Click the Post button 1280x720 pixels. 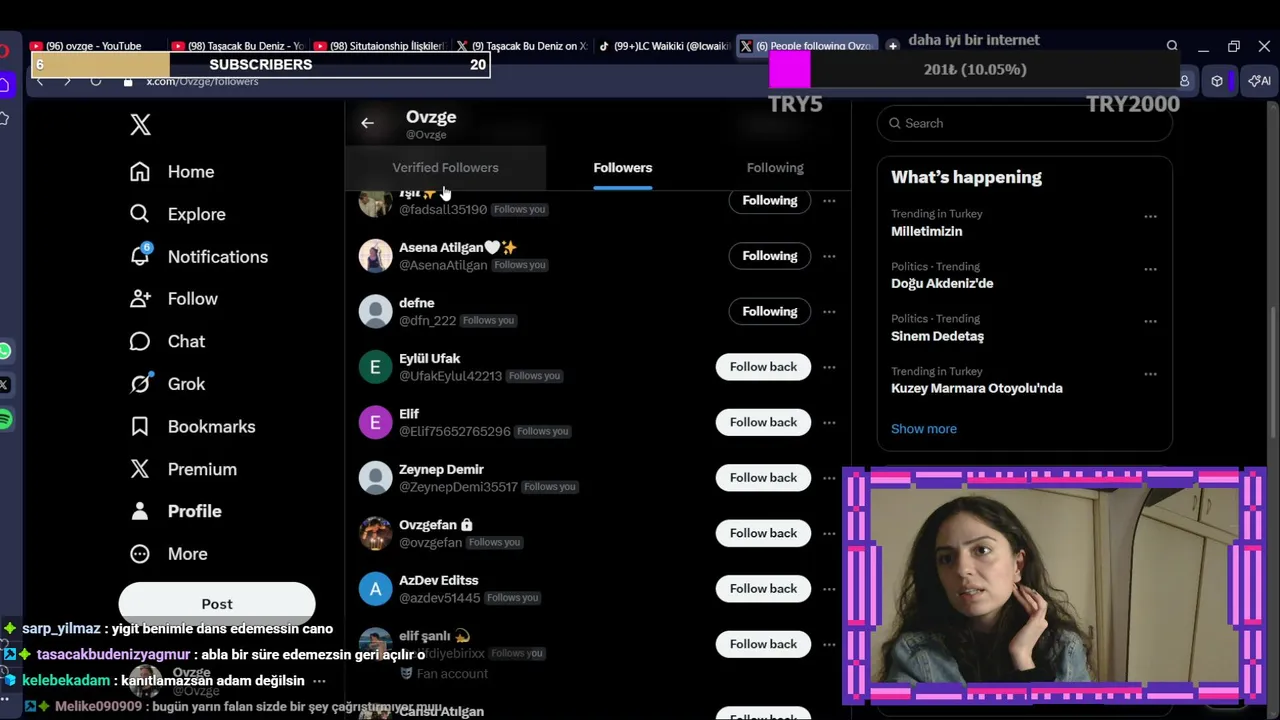pos(217,604)
